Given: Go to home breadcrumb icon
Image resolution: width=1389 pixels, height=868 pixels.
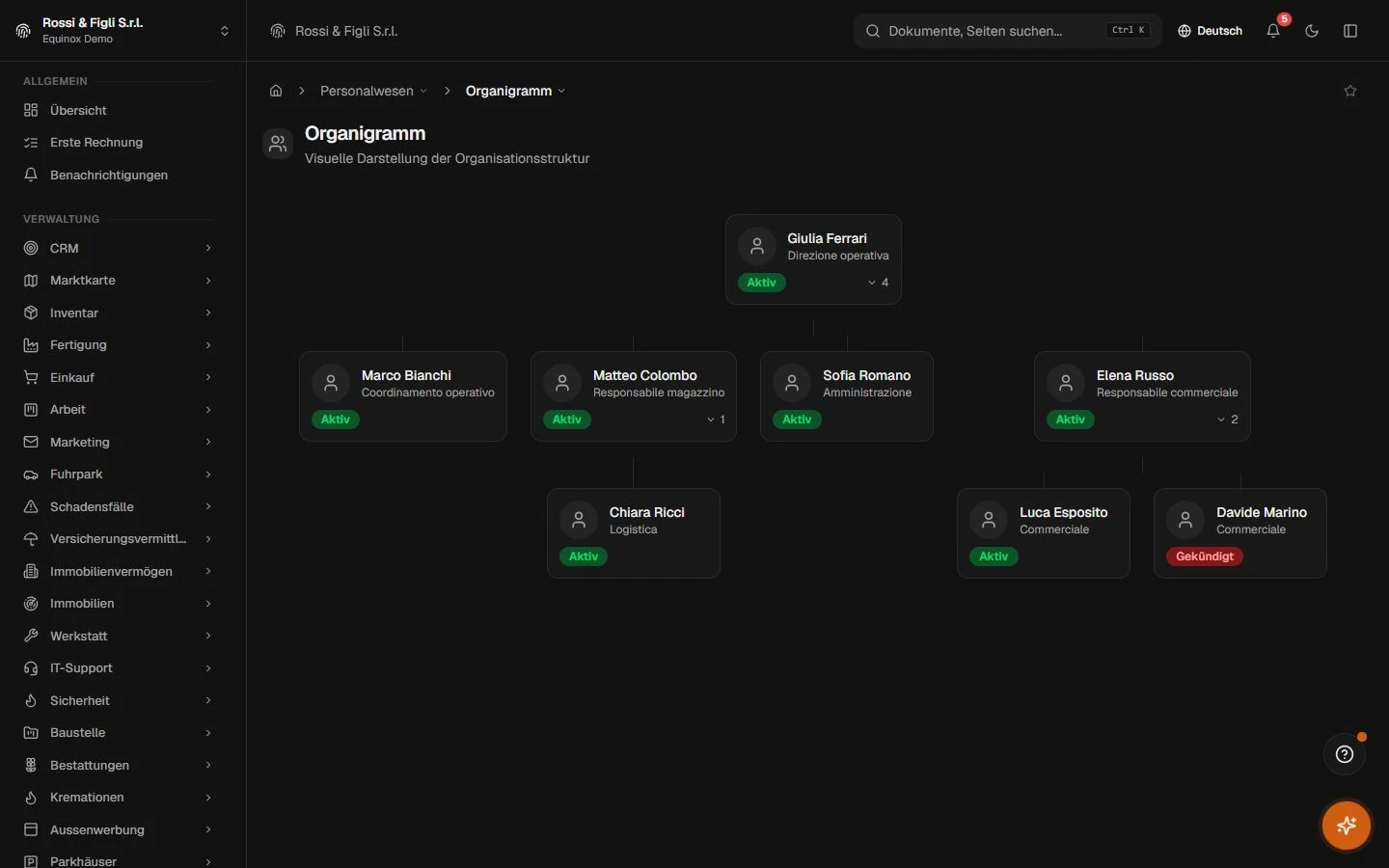Looking at the screenshot, I should 276,91.
